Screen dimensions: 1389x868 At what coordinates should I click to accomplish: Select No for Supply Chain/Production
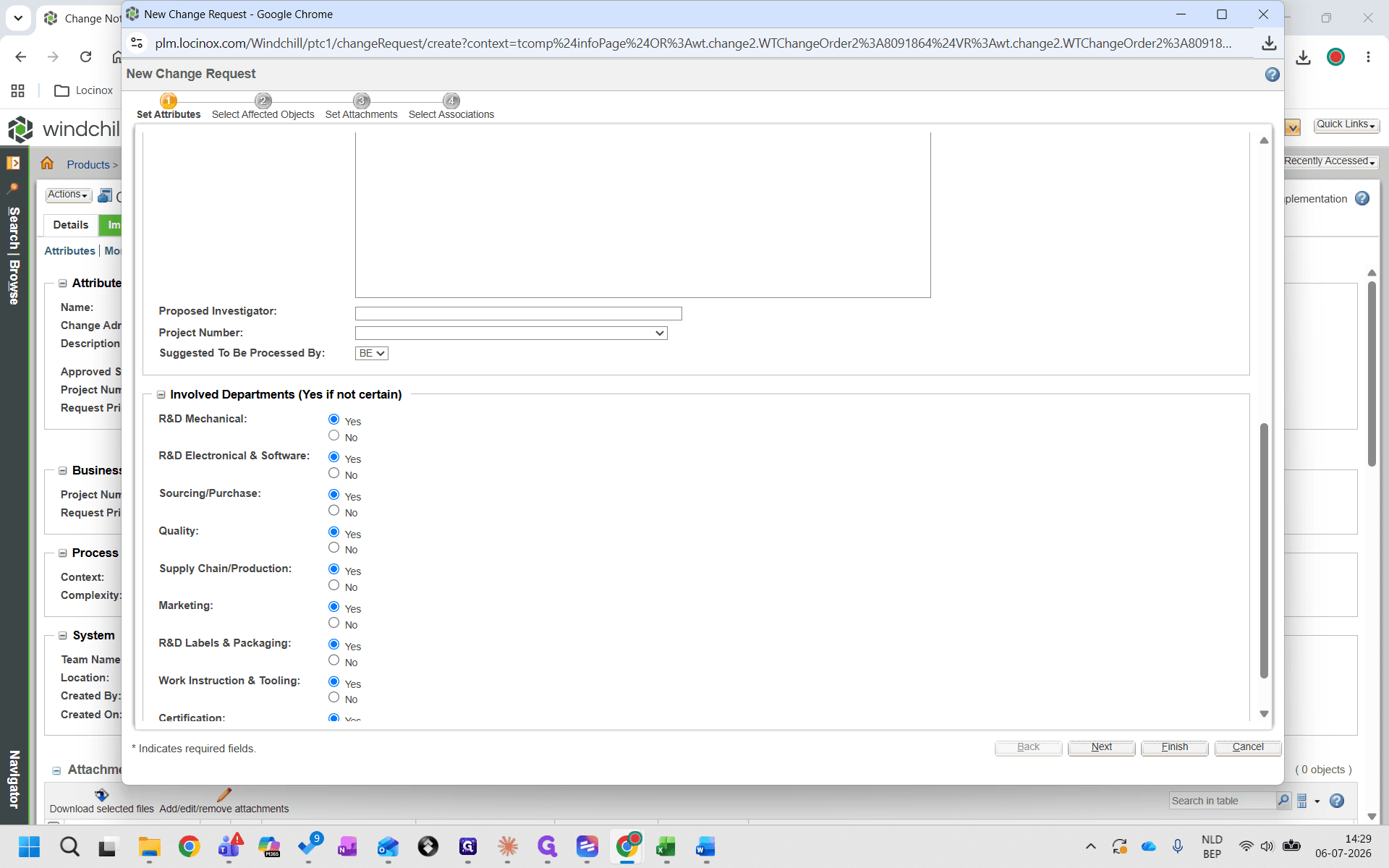tap(334, 585)
